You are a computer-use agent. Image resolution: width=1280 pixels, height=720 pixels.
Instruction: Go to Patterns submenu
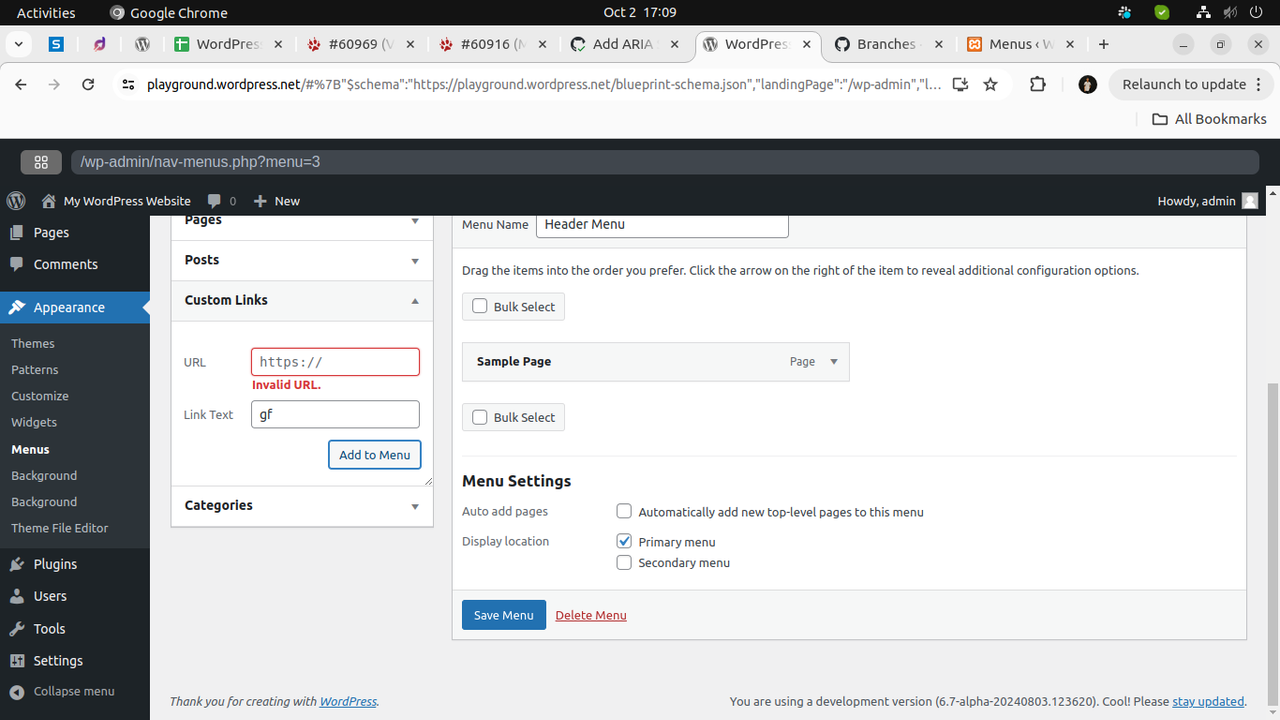click(35, 370)
